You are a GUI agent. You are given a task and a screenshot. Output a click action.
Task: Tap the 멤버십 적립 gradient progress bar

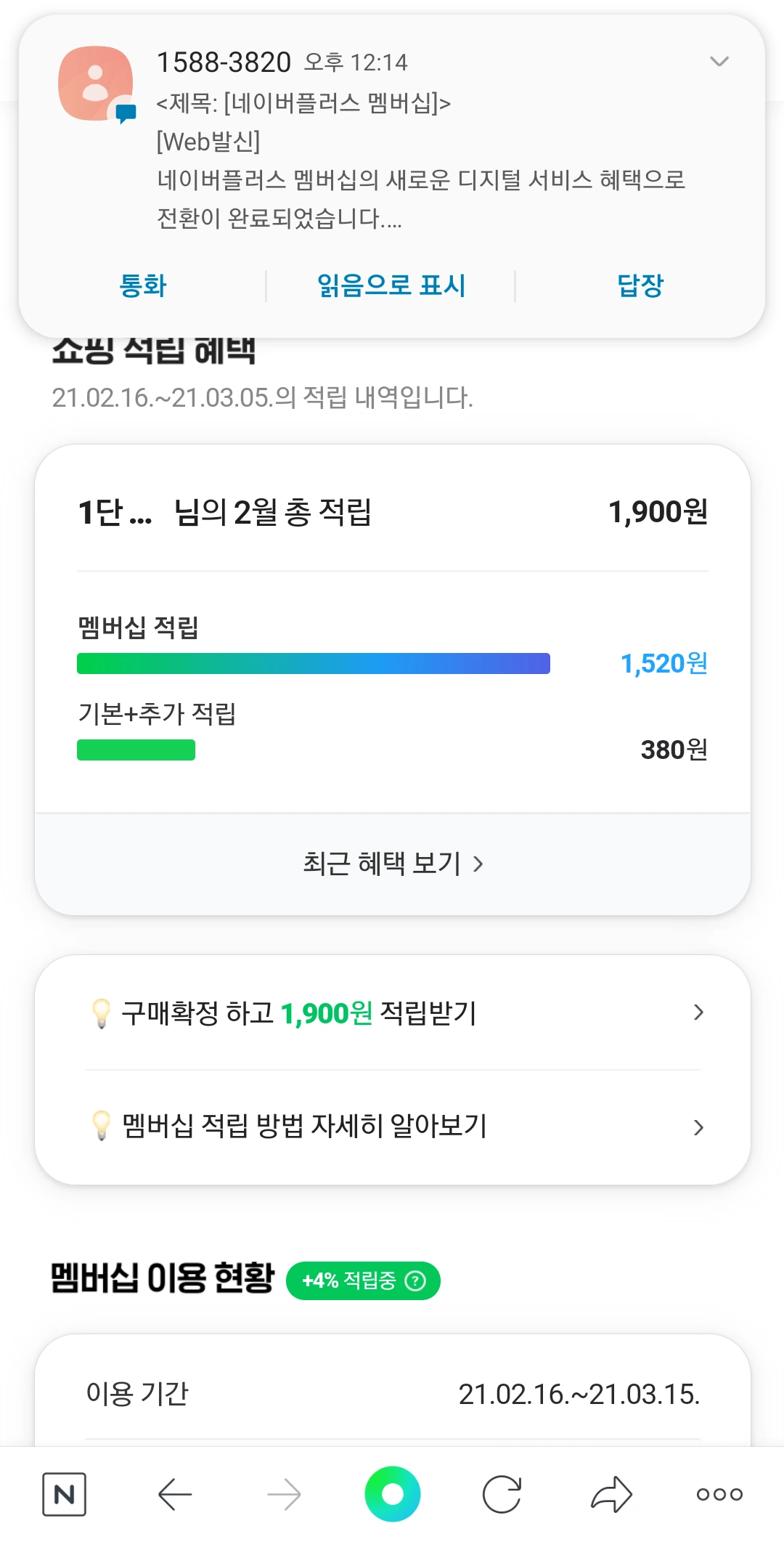tap(314, 664)
